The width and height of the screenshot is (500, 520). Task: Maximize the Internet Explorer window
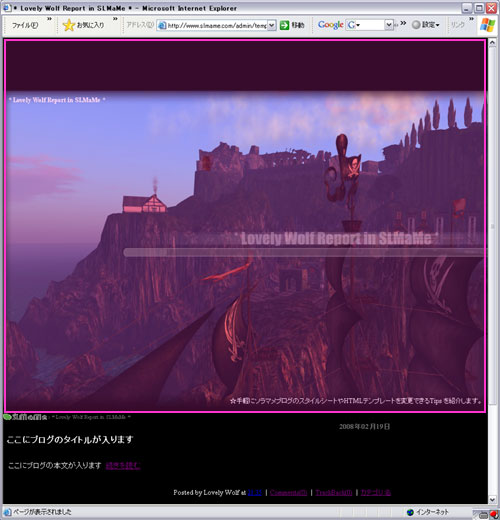point(479,8)
